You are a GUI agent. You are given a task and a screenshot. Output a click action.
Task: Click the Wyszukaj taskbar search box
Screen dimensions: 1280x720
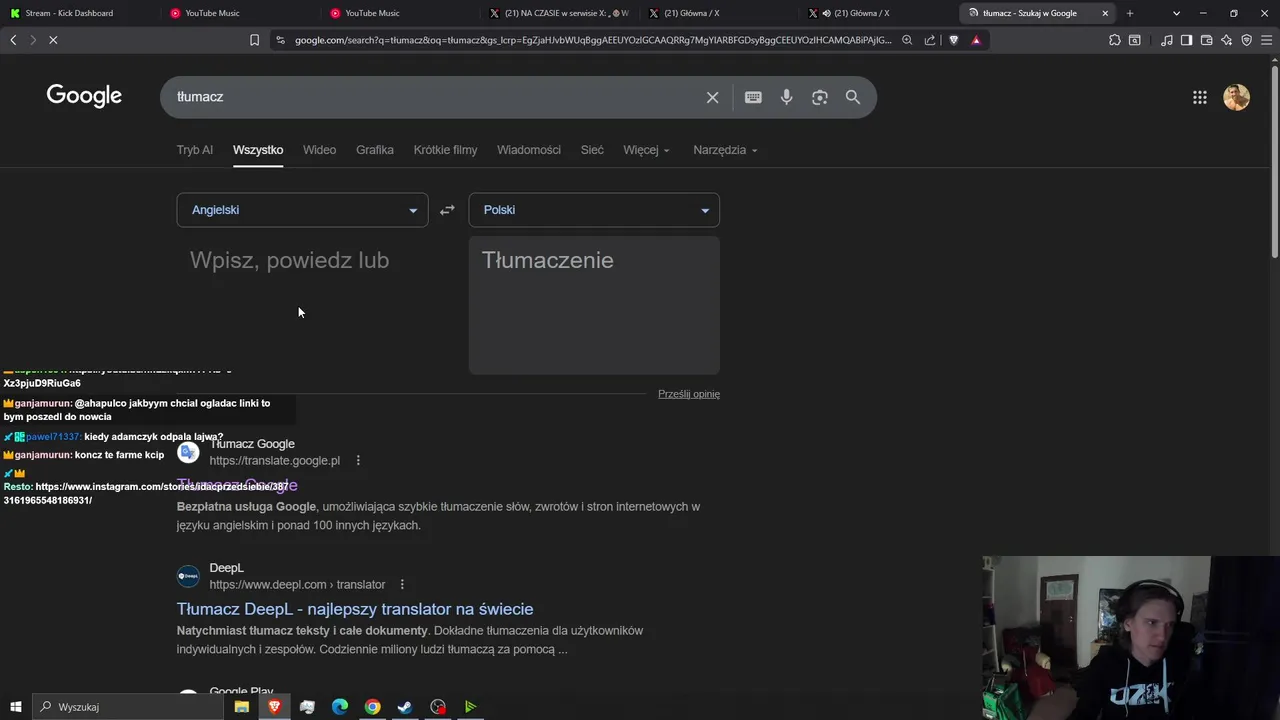tap(128, 707)
